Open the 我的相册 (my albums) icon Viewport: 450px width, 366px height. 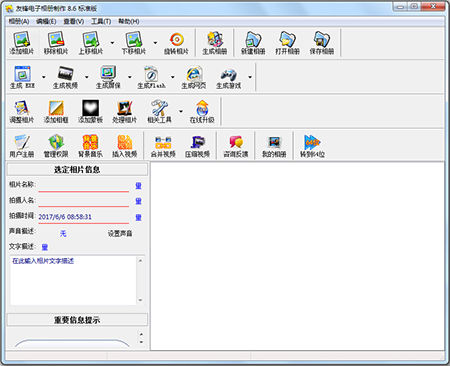[x=274, y=146]
